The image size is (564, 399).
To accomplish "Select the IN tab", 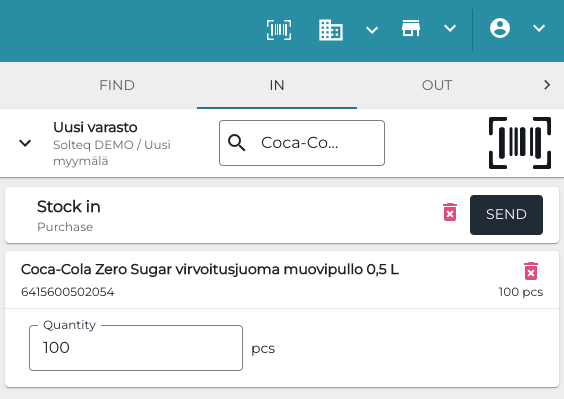I will (277, 85).
